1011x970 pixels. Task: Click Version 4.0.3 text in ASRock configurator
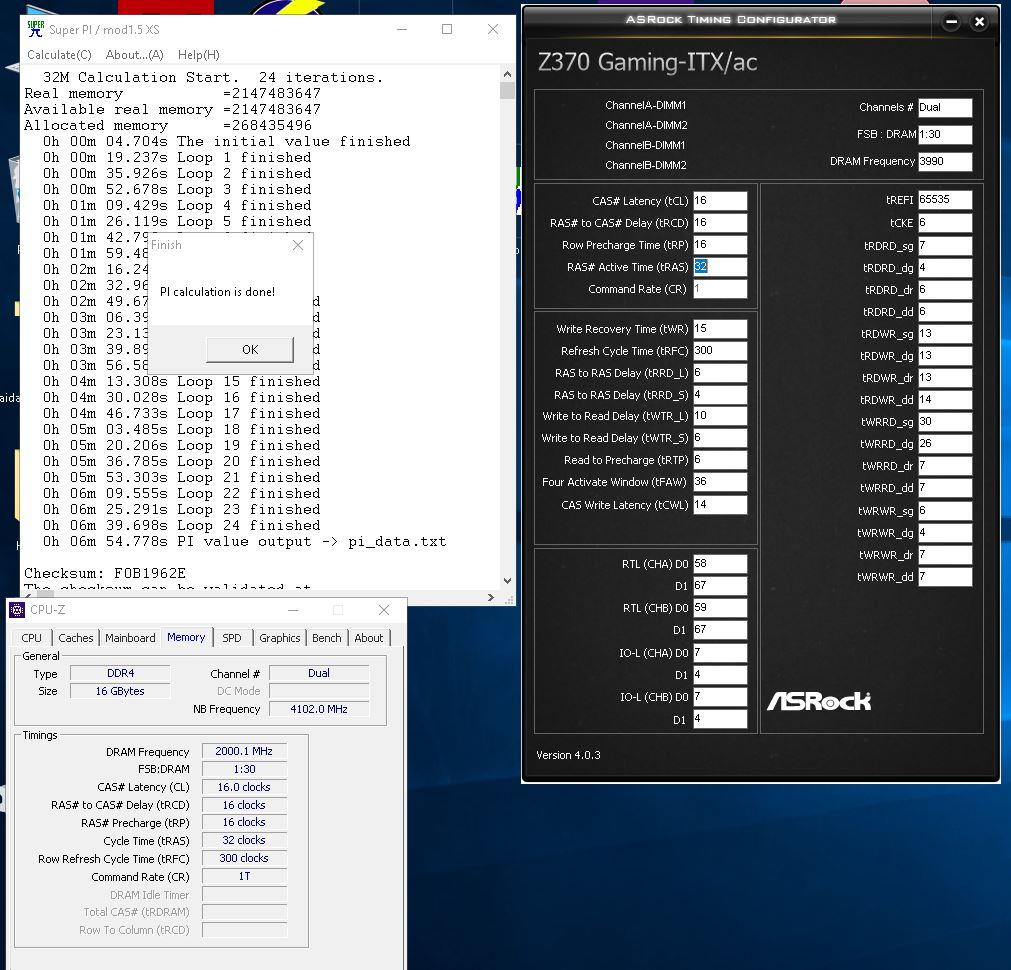568,755
